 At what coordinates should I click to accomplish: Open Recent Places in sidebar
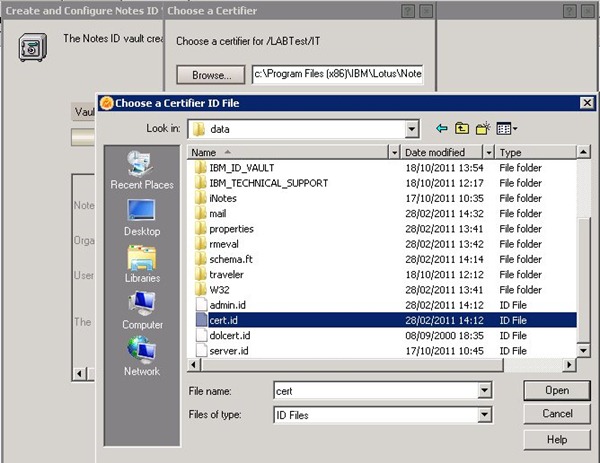tap(142, 170)
